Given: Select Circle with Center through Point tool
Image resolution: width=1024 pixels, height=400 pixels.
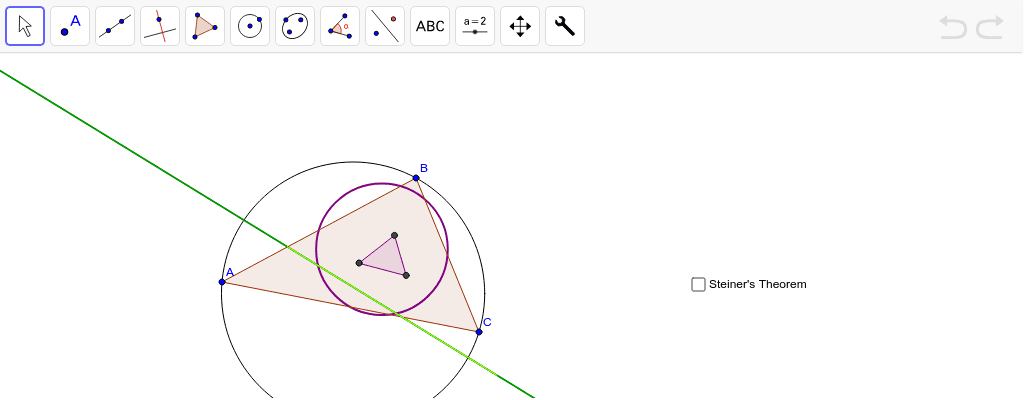Looking at the screenshot, I should [x=250, y=26].
